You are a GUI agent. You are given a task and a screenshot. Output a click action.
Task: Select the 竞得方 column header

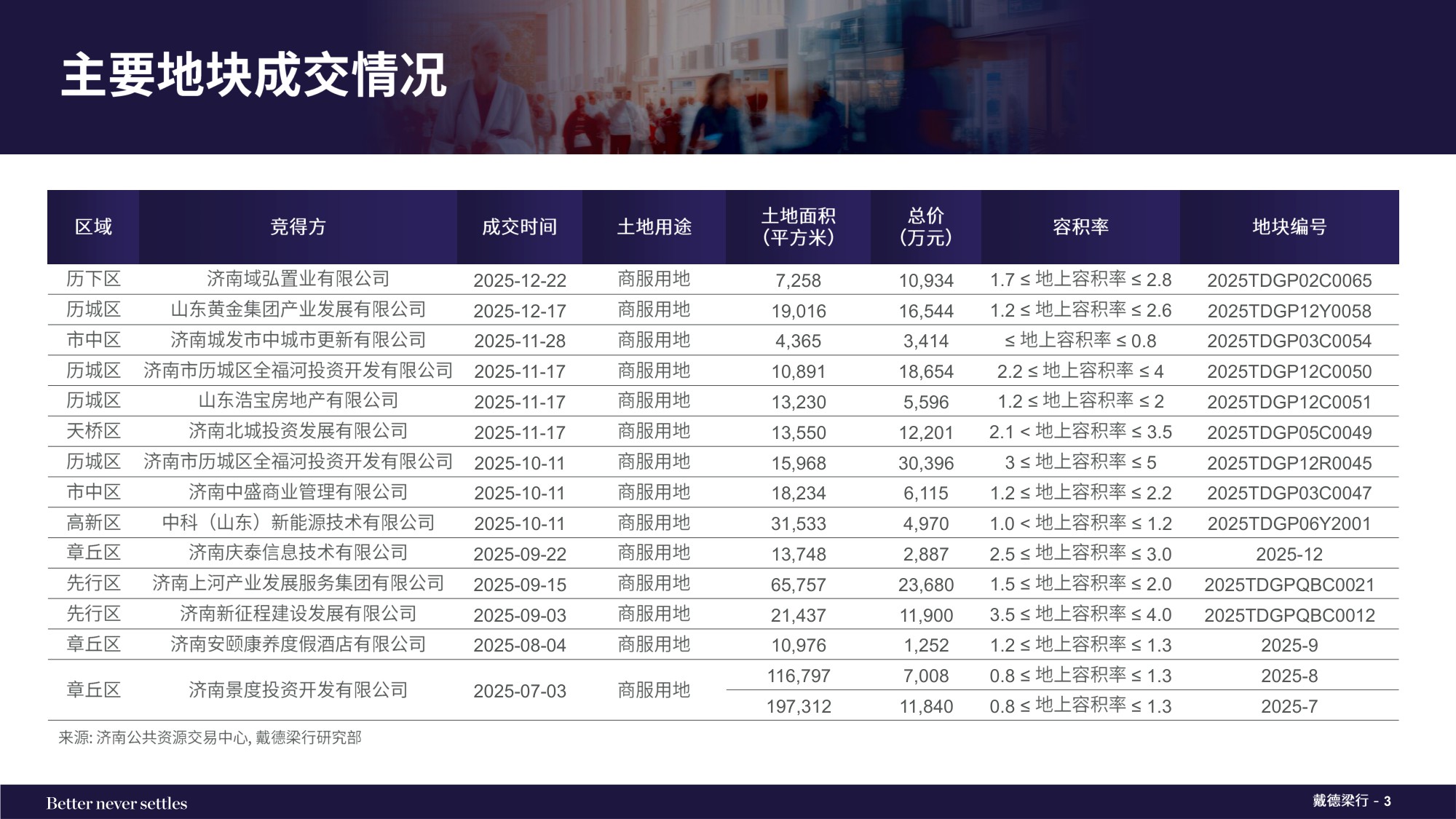(x=297, y=227)
